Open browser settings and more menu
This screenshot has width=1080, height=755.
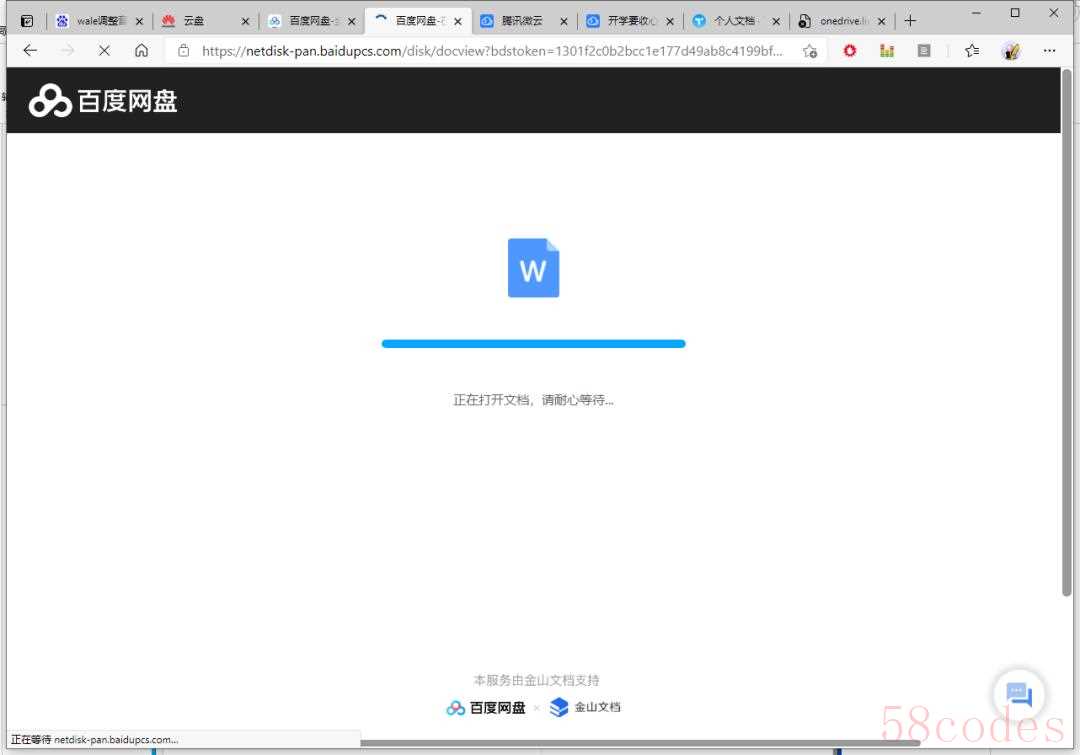[x=1049, y=50]
